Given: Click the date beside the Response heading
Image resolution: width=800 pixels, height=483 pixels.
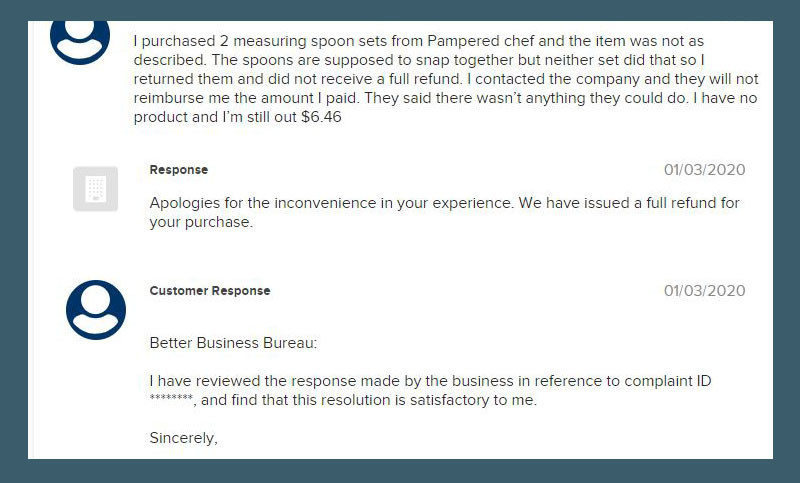Looking at the screenshot, I should [x=704, y=170].
